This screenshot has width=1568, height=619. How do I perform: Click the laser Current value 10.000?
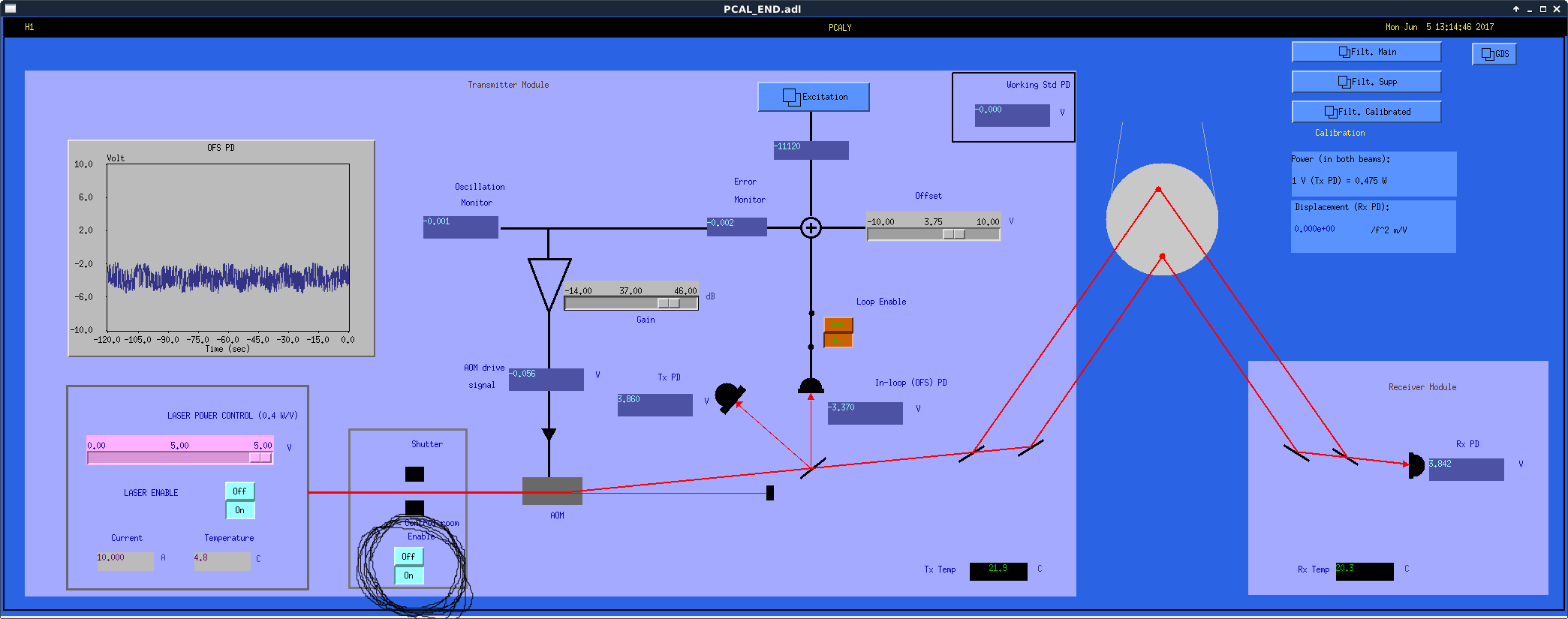pyautogui.click(x=125, y=561)
